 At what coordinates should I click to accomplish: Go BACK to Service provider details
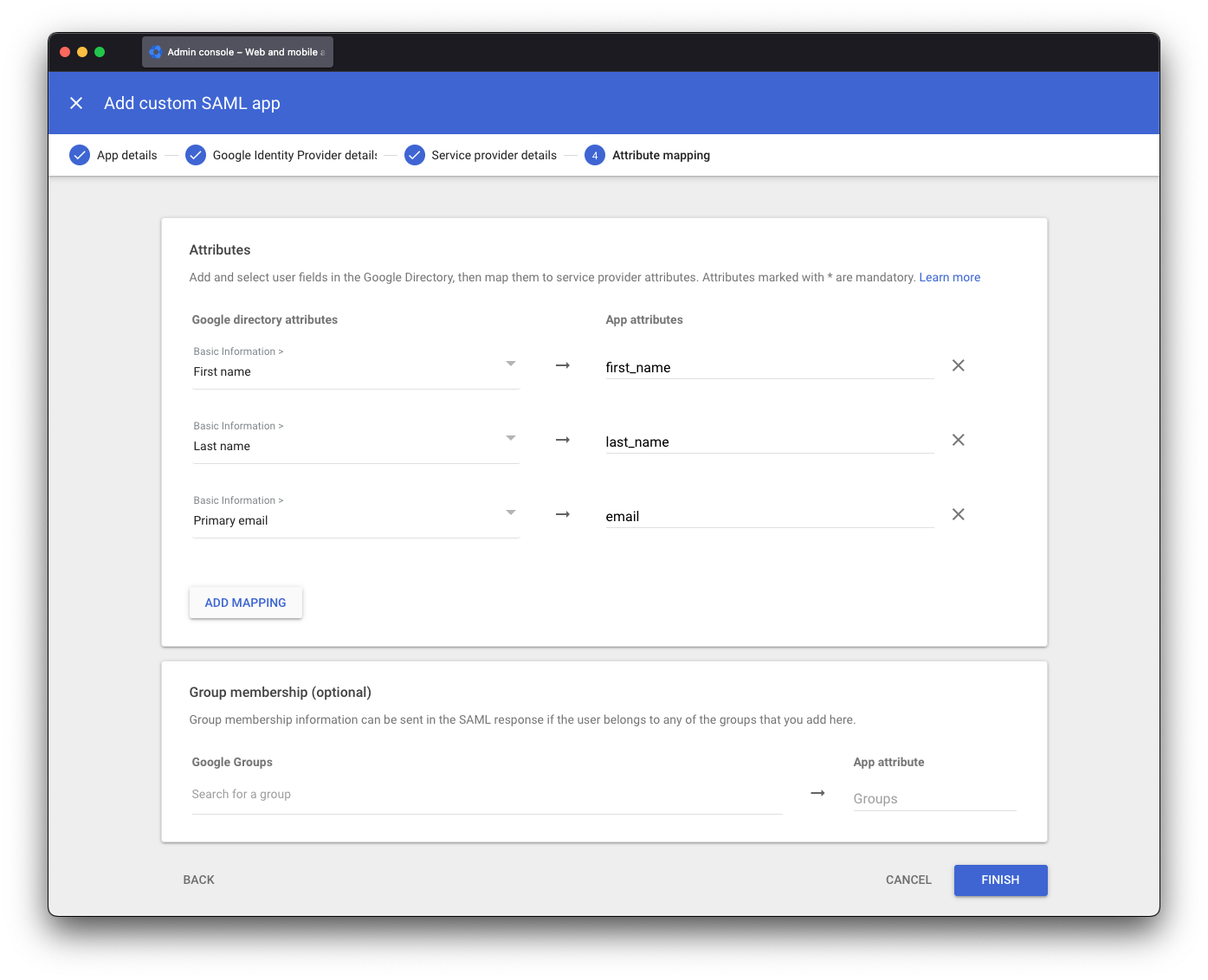pyautogui.click(x=198, y=880)
